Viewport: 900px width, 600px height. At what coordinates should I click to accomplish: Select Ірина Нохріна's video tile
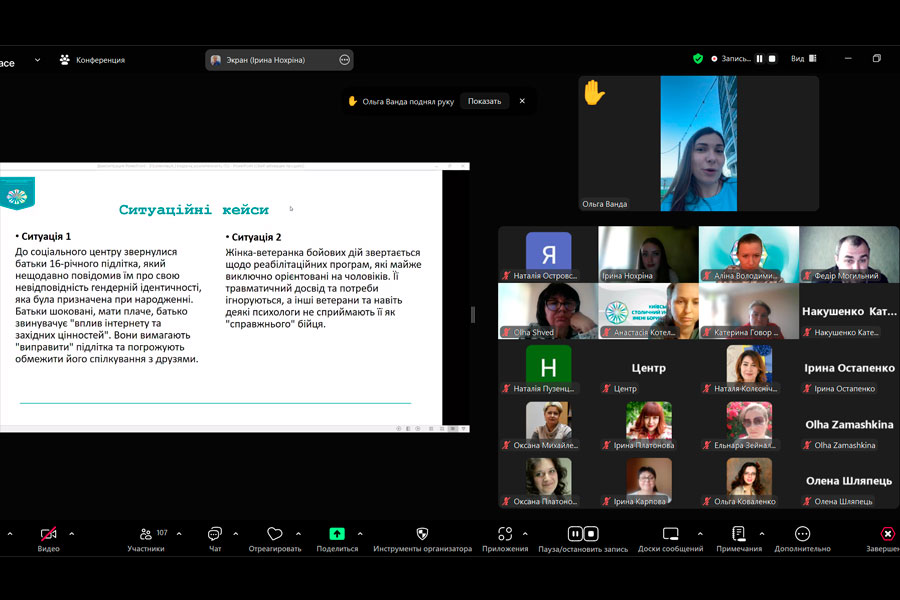[649, 254]
